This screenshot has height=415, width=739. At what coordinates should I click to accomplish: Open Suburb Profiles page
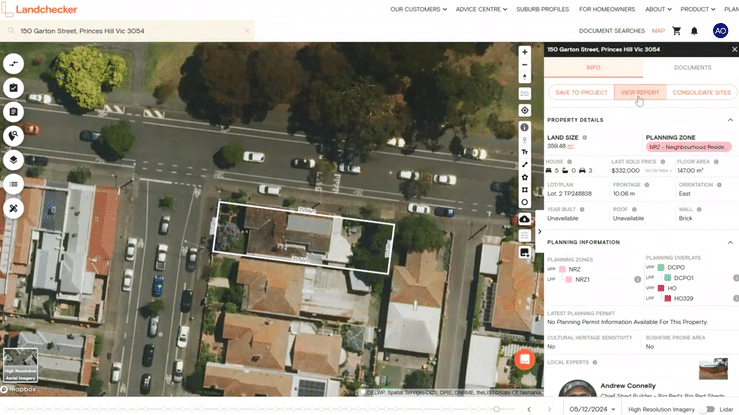tap(542, 9)
